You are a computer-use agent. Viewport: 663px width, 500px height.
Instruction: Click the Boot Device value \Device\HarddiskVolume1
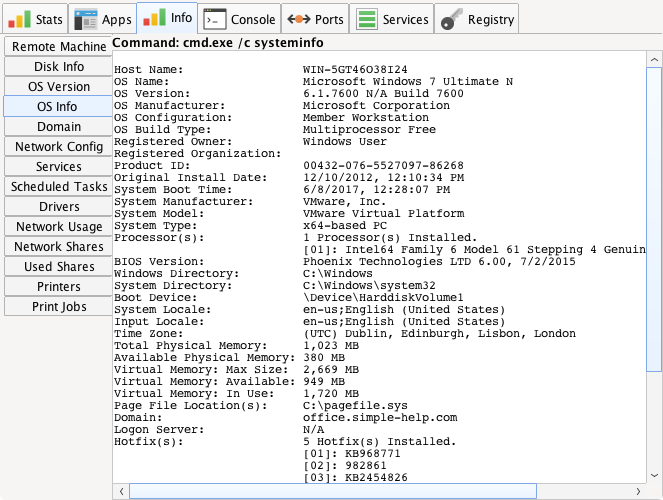point(383,298)
